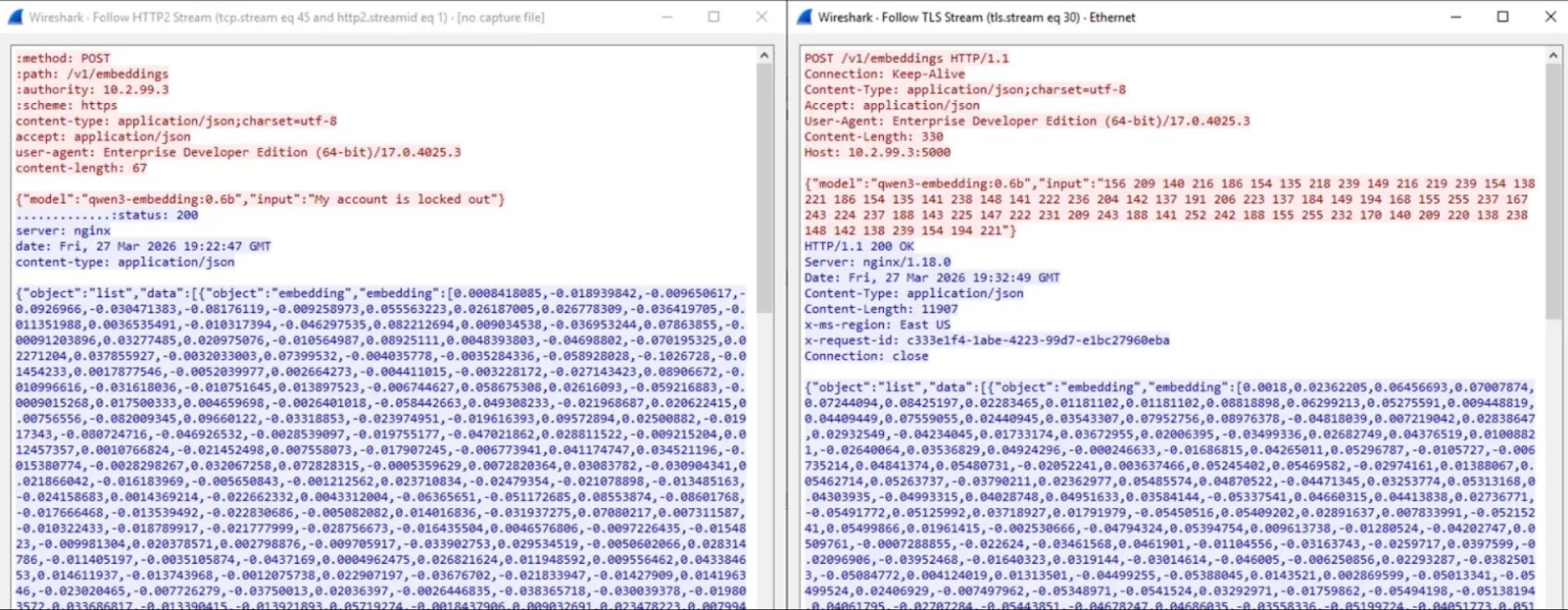
Task: Click the date line with 19:32:49 GMT
Action: (x=932, y=278)
